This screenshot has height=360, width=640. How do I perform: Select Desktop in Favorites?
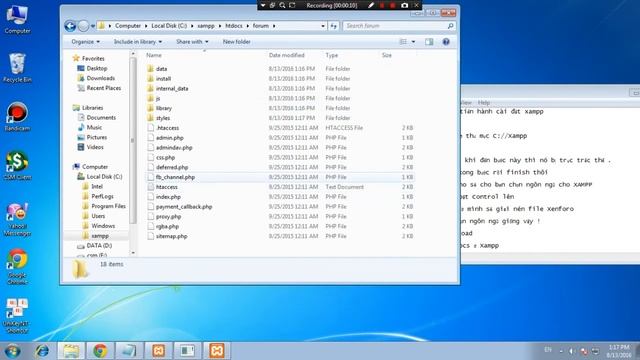pyautogui.click(x=92, y=68)
